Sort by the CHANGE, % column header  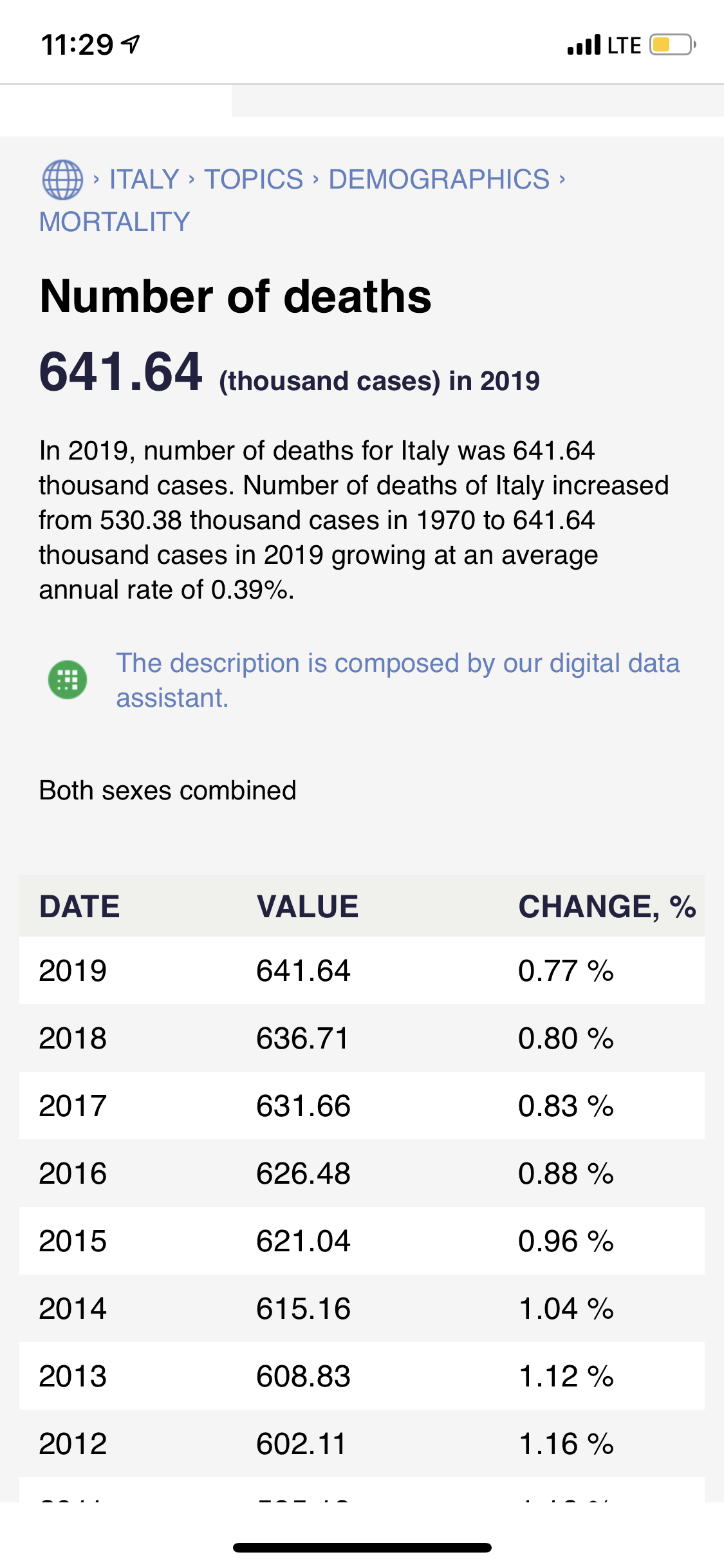607,906
